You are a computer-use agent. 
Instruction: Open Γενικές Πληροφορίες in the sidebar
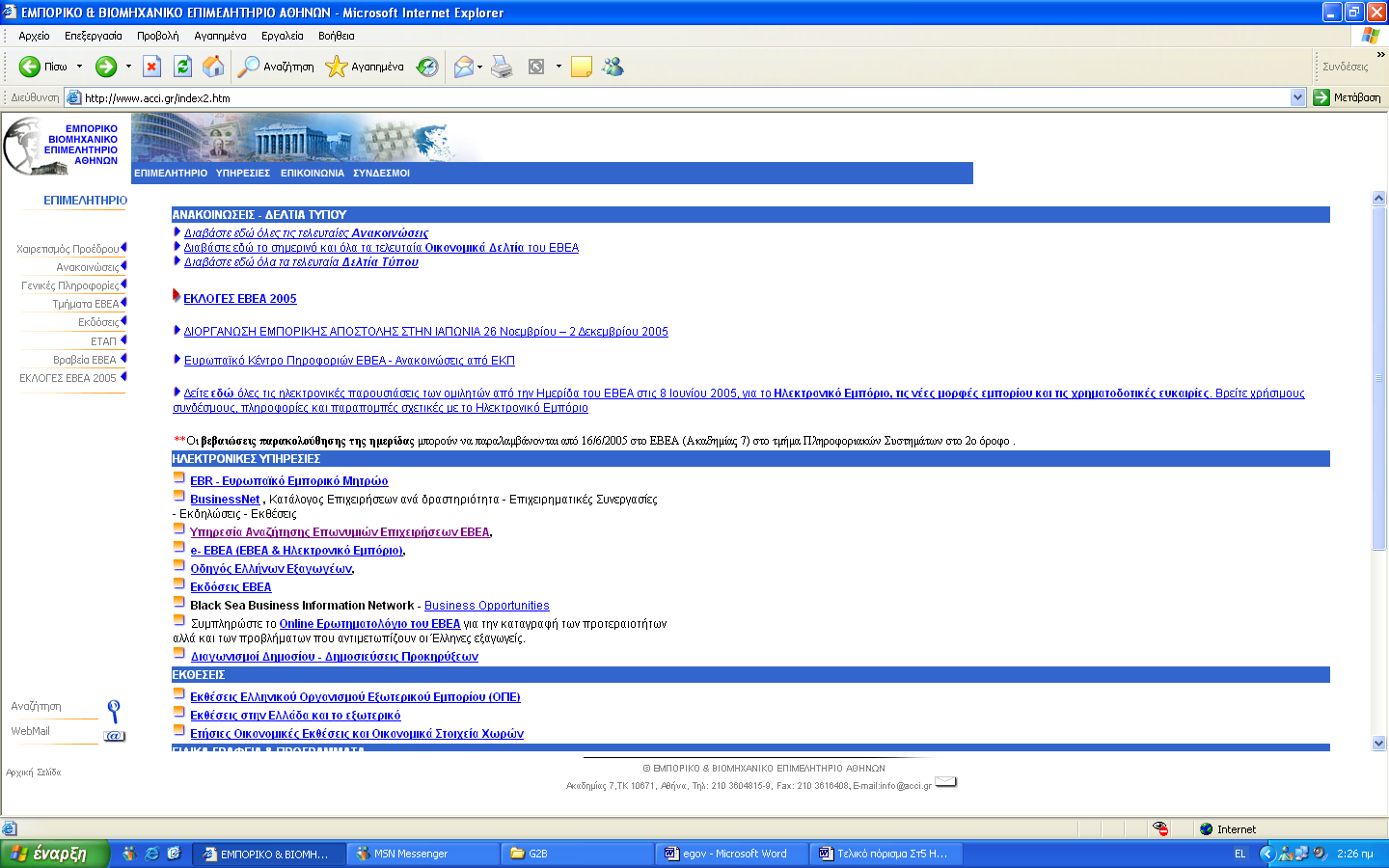[70, 285]
